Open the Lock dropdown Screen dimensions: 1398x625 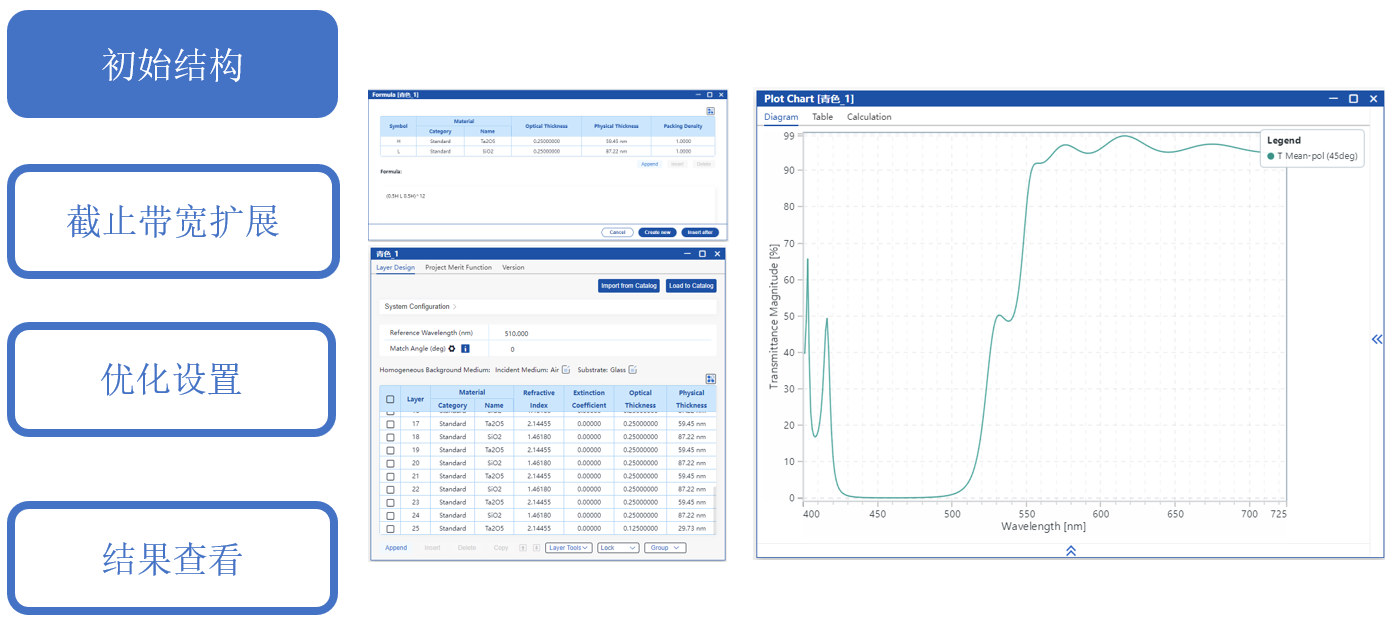tap(617, 548)
